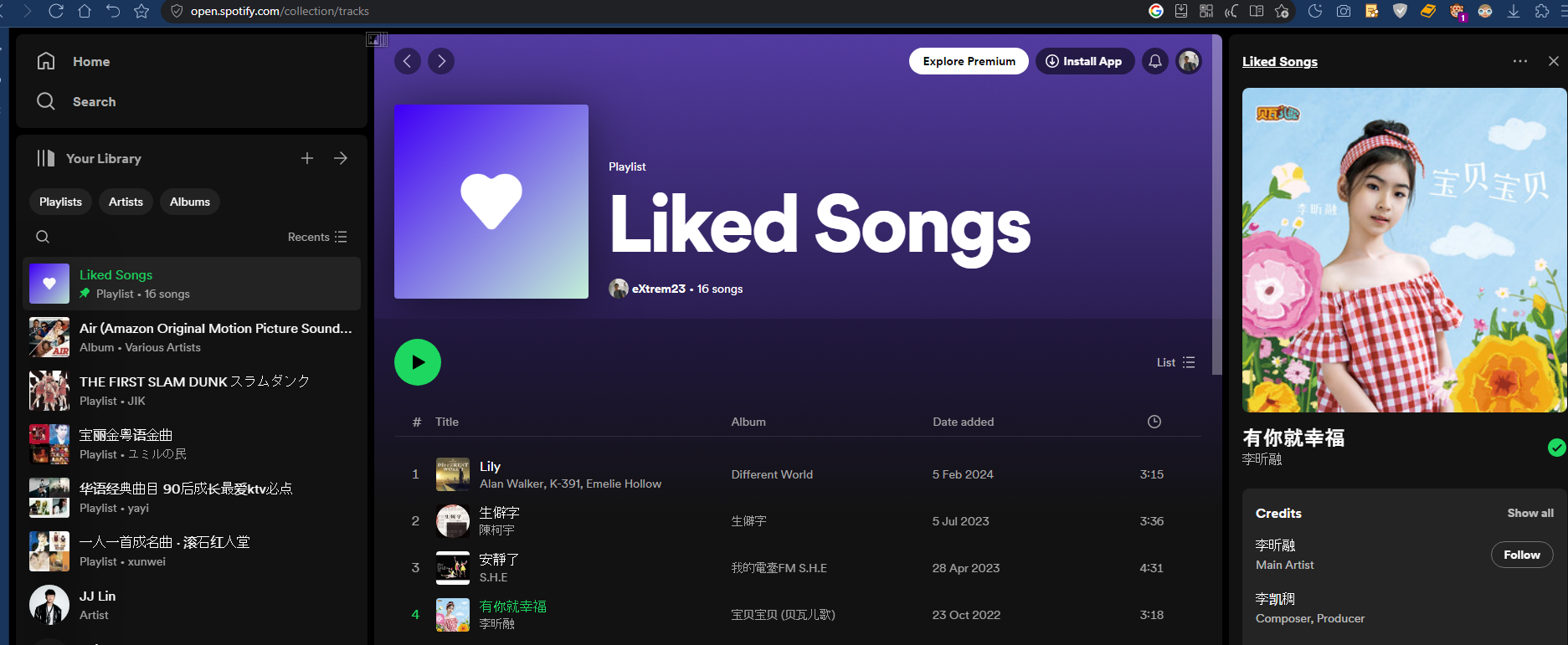This screenshot has width=1568, height=645.
Task: Open Alan Walker artist link
Action: tap(511, 484)
